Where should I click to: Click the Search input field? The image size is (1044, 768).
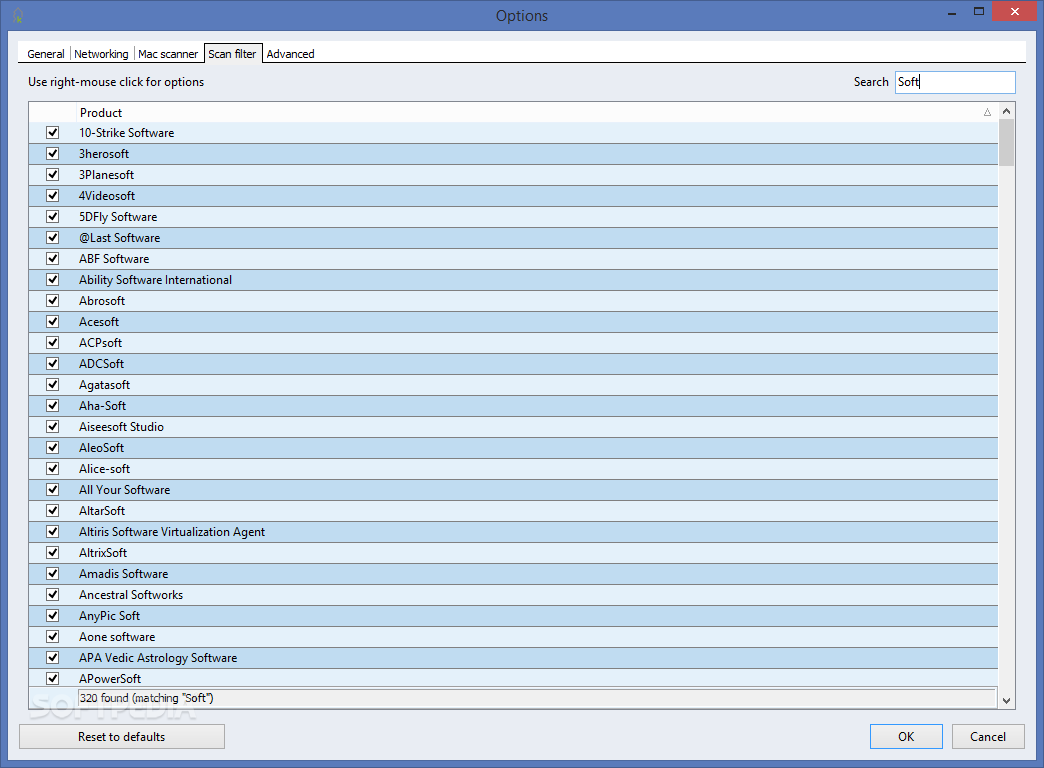[x=955, y=82]
